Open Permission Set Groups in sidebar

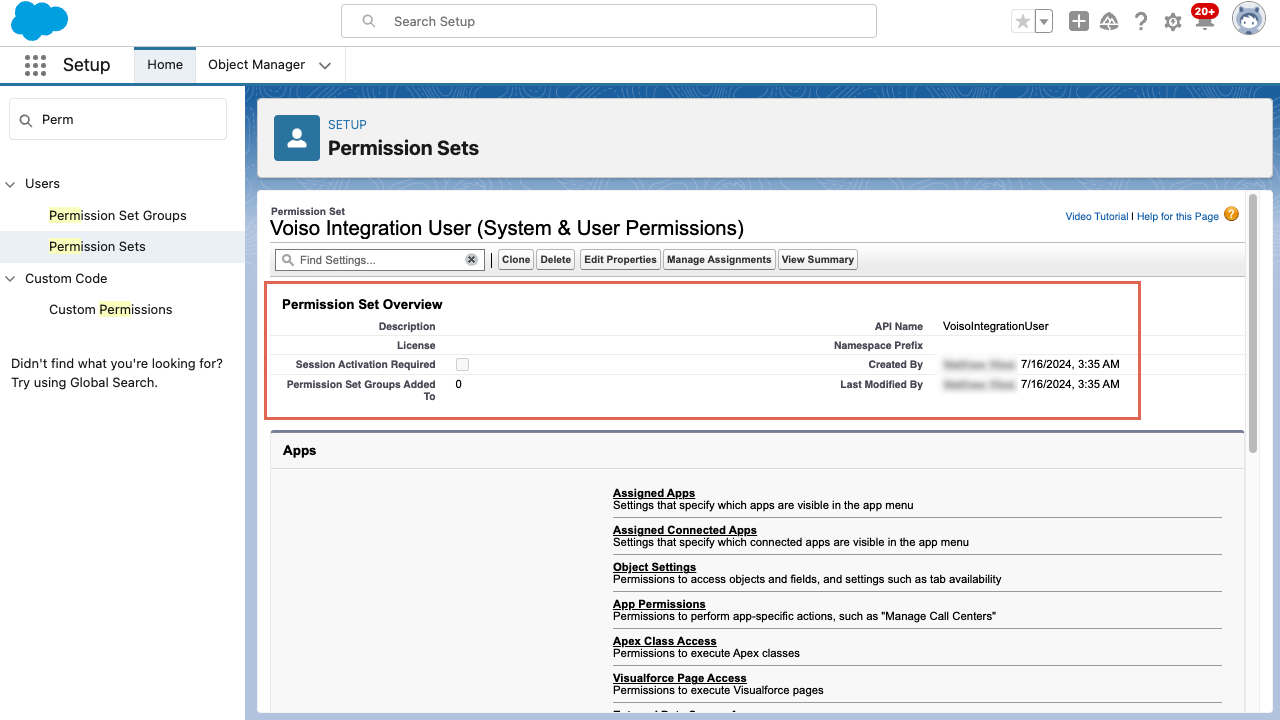point(118,216)
